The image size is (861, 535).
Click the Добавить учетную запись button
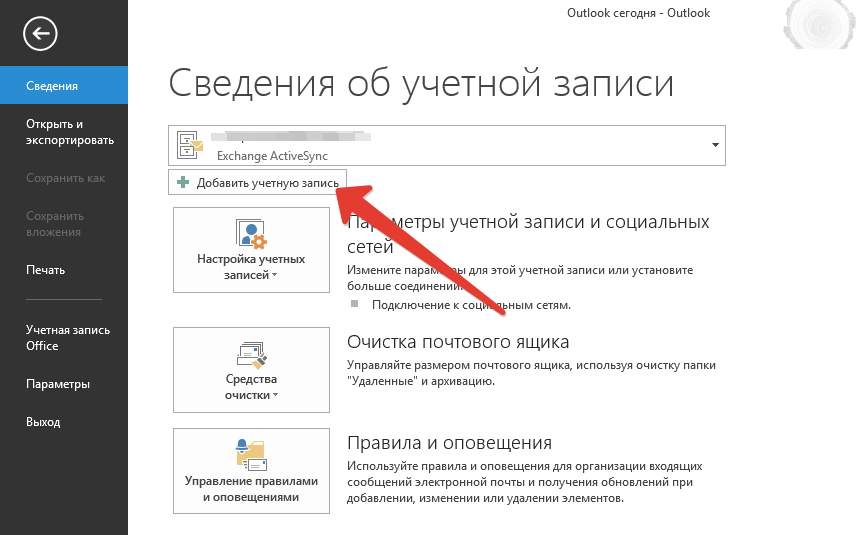click(258, 182)
